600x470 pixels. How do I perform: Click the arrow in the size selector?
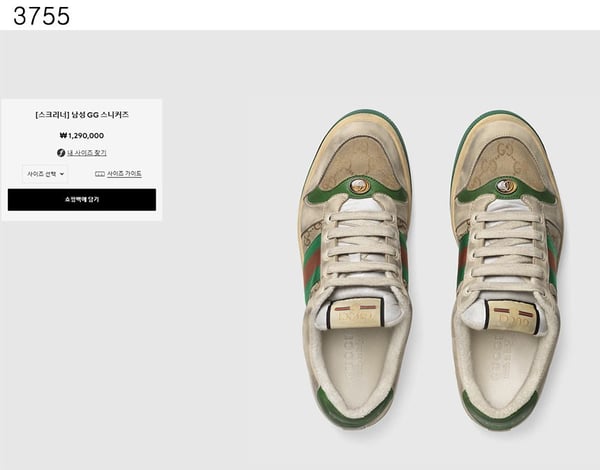(62, 174)
